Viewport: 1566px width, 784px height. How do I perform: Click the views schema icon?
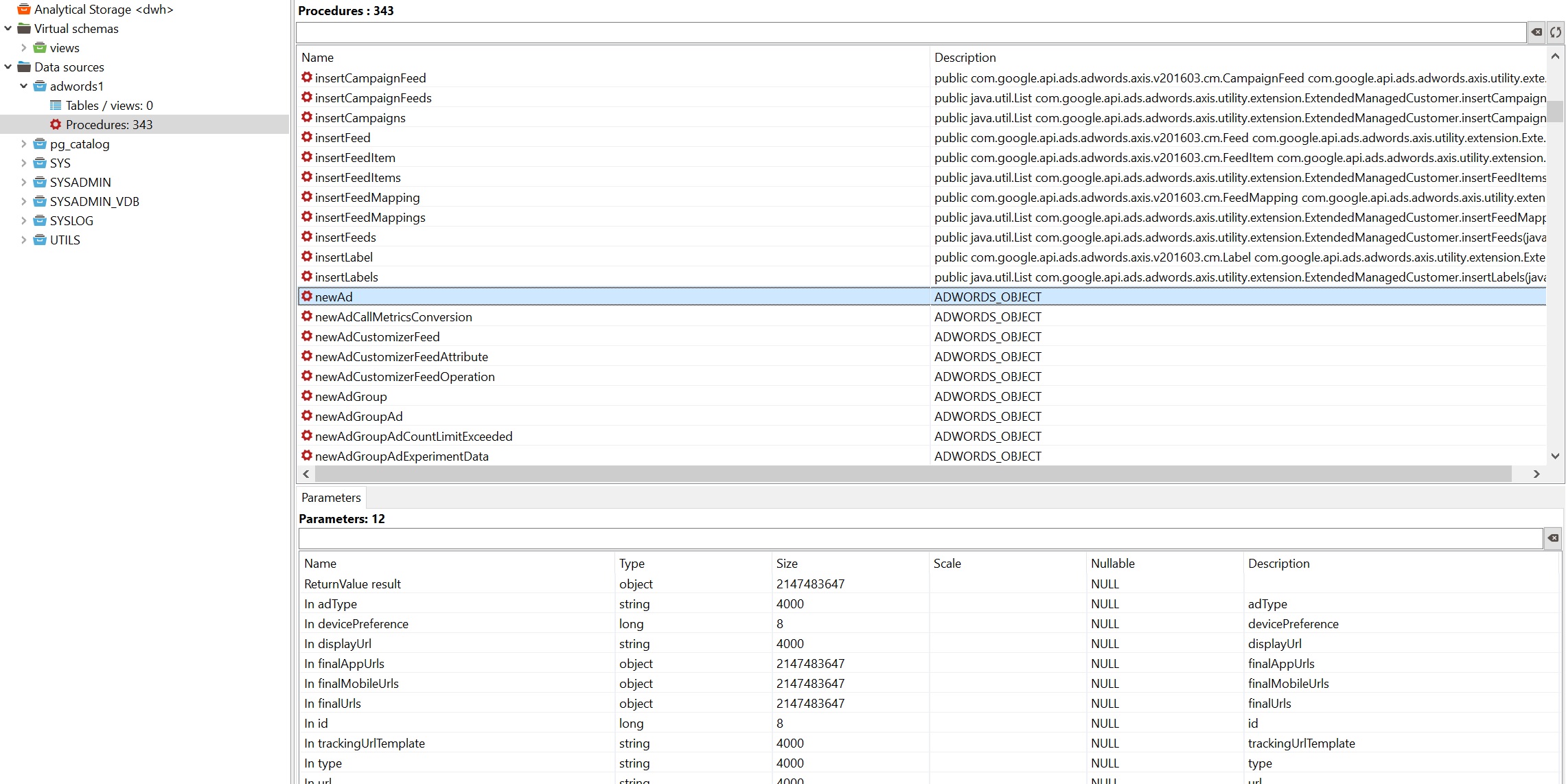click(x=41, y=48)
